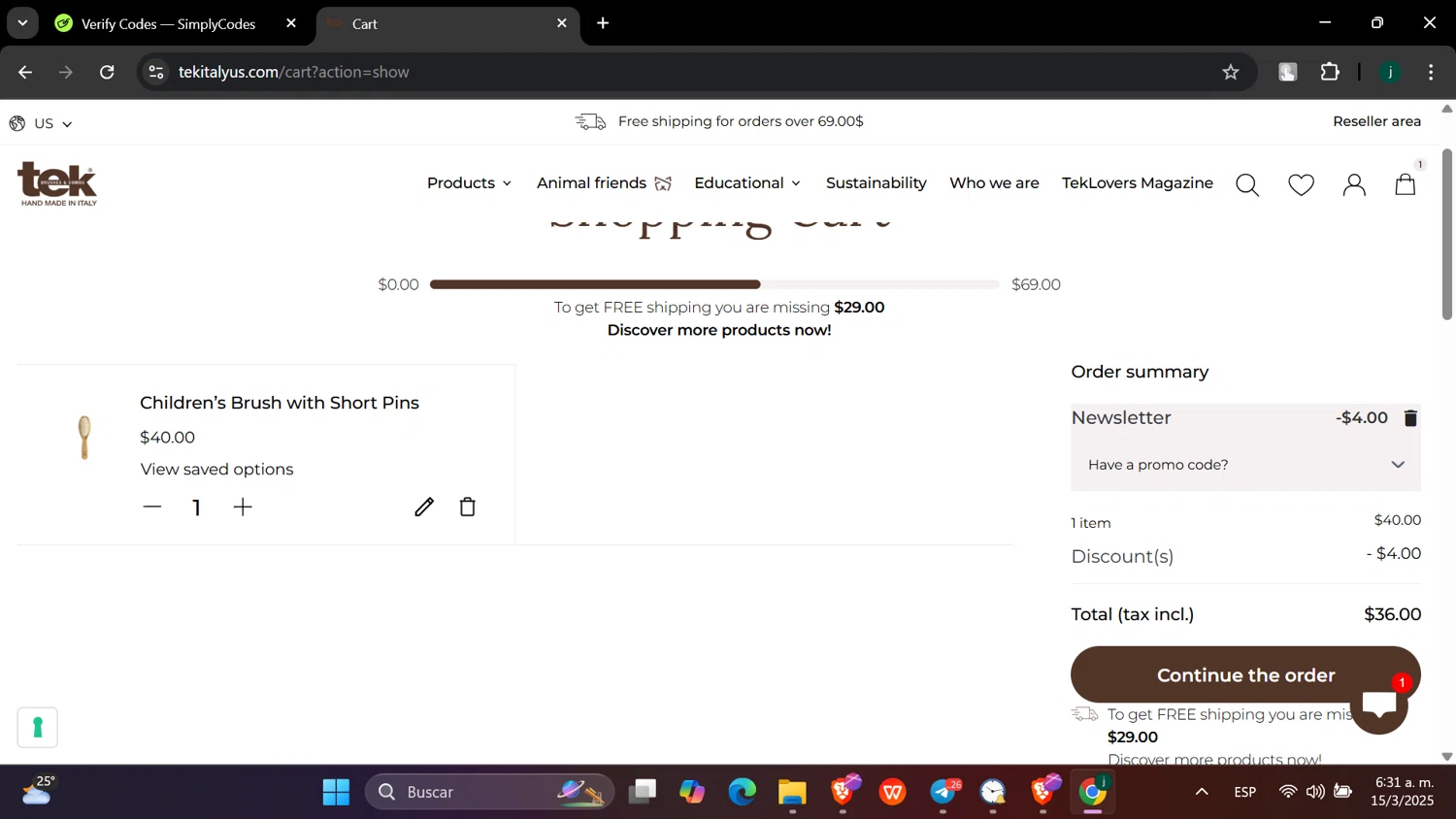Expand the Have a promo code section
This screenshot has height=819, width=1456.
click(x=1246, y=465)
